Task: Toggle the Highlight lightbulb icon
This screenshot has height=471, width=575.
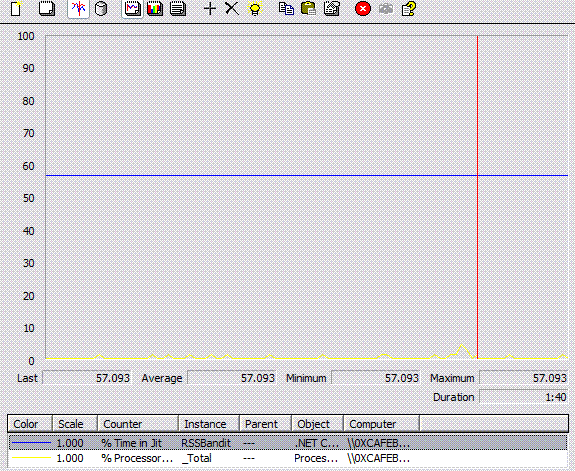Action: (x=255, y=9)
